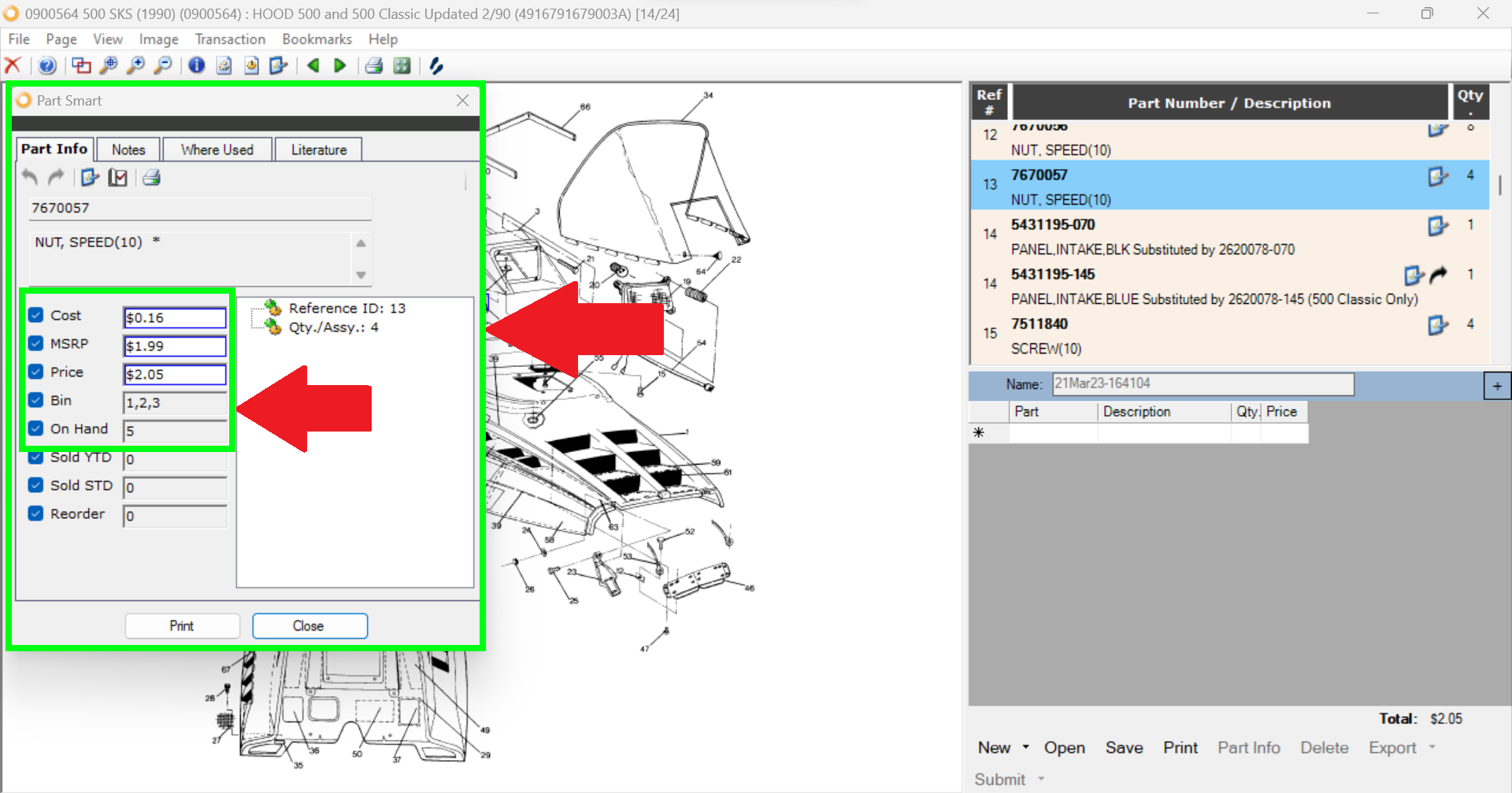1512x793 pixels.
Task: Open the Transaction menu
Action: click(x=230, y=39)
